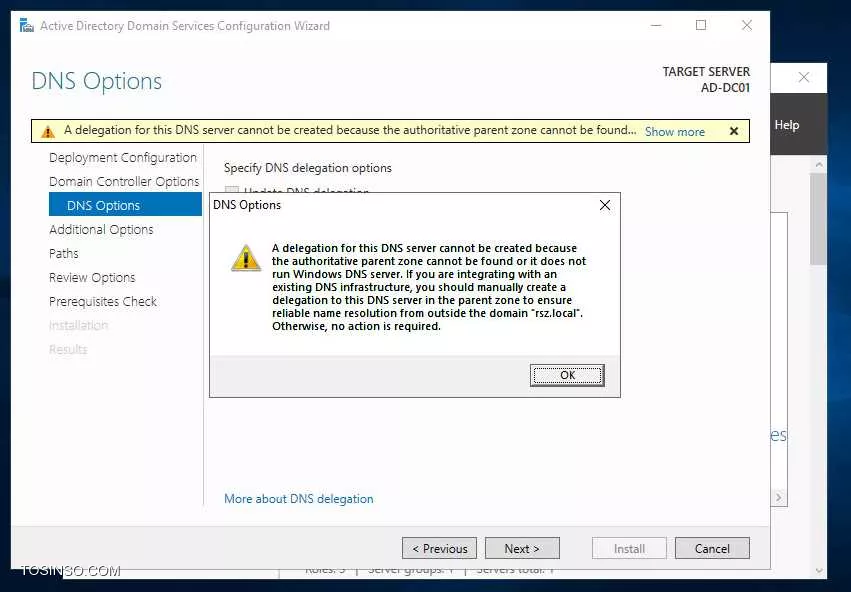851x592 pixels.
Task: Minimize the Configuration Wizard window
Action: click(656, 26)
